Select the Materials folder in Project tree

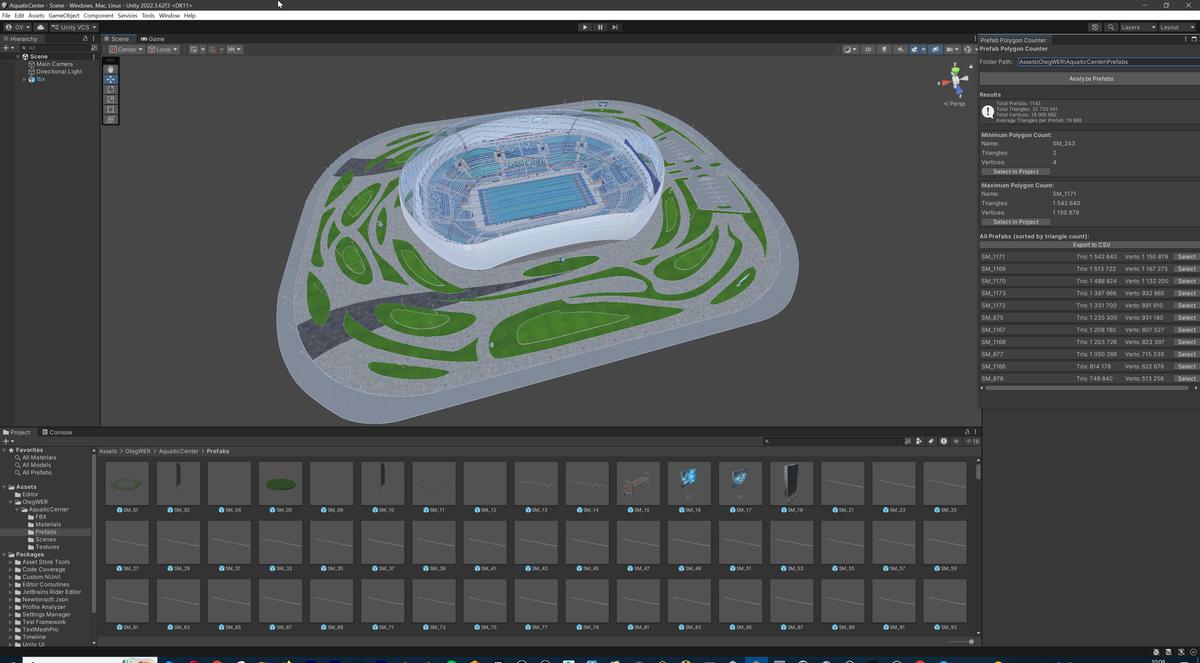48,525
